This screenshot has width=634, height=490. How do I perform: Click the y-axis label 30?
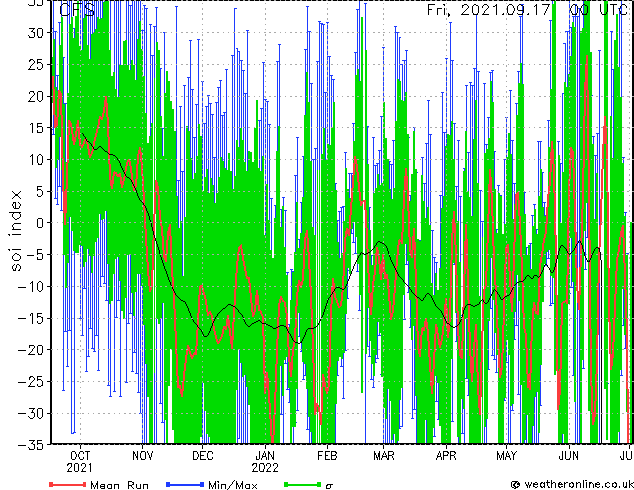coord(36,33)
